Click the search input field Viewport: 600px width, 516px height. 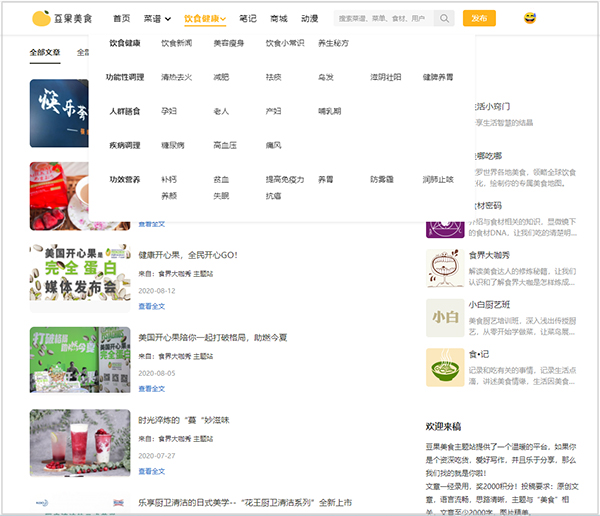point(382,18)
